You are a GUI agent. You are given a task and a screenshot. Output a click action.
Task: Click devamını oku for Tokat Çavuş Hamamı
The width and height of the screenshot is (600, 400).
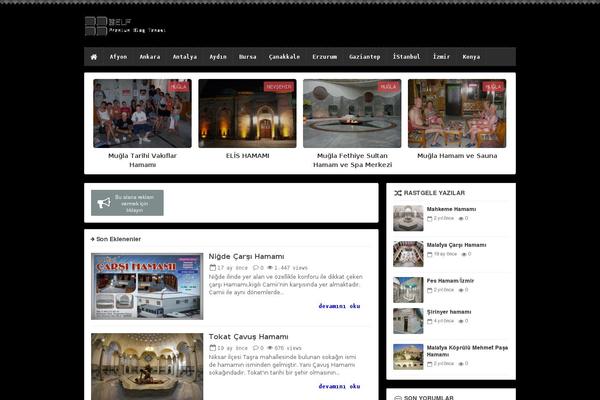(339, 387)
